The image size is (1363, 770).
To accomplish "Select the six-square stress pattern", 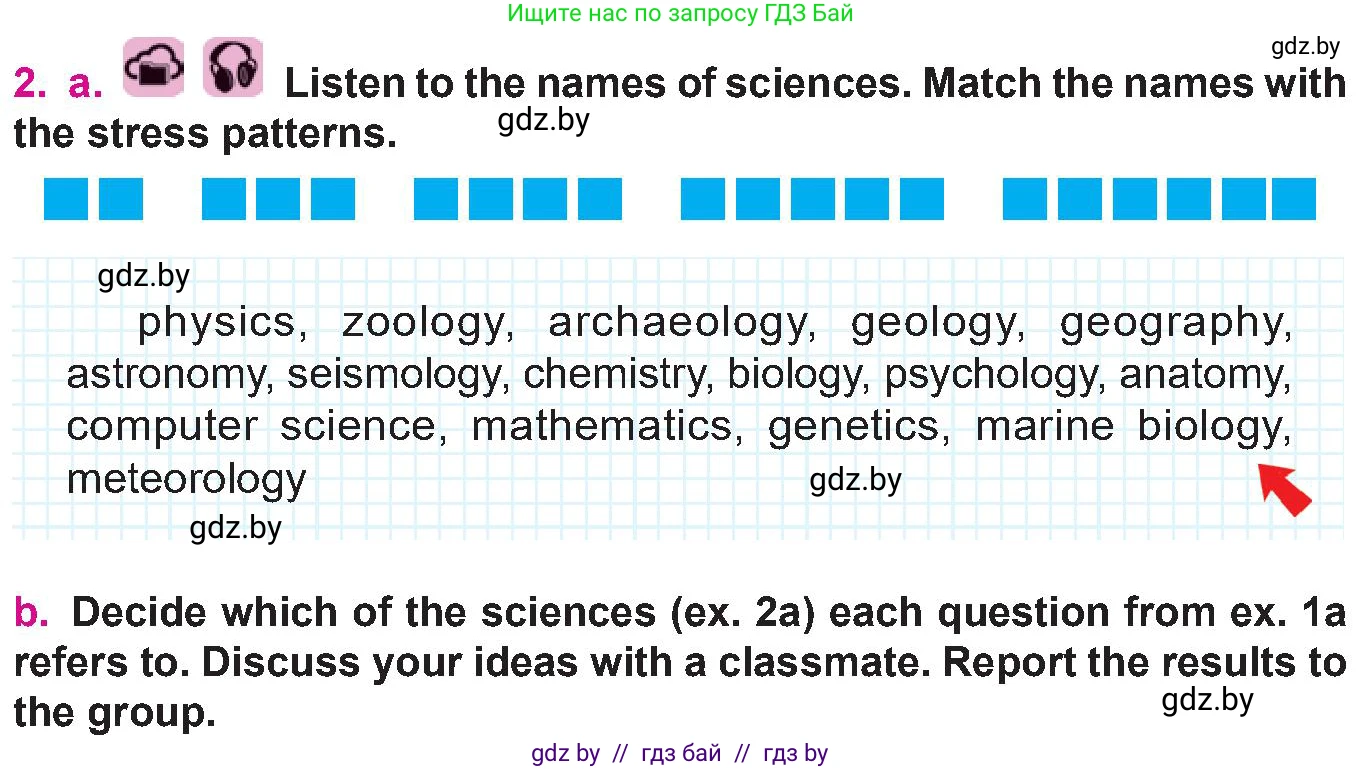I will (x=1159, y=199).
